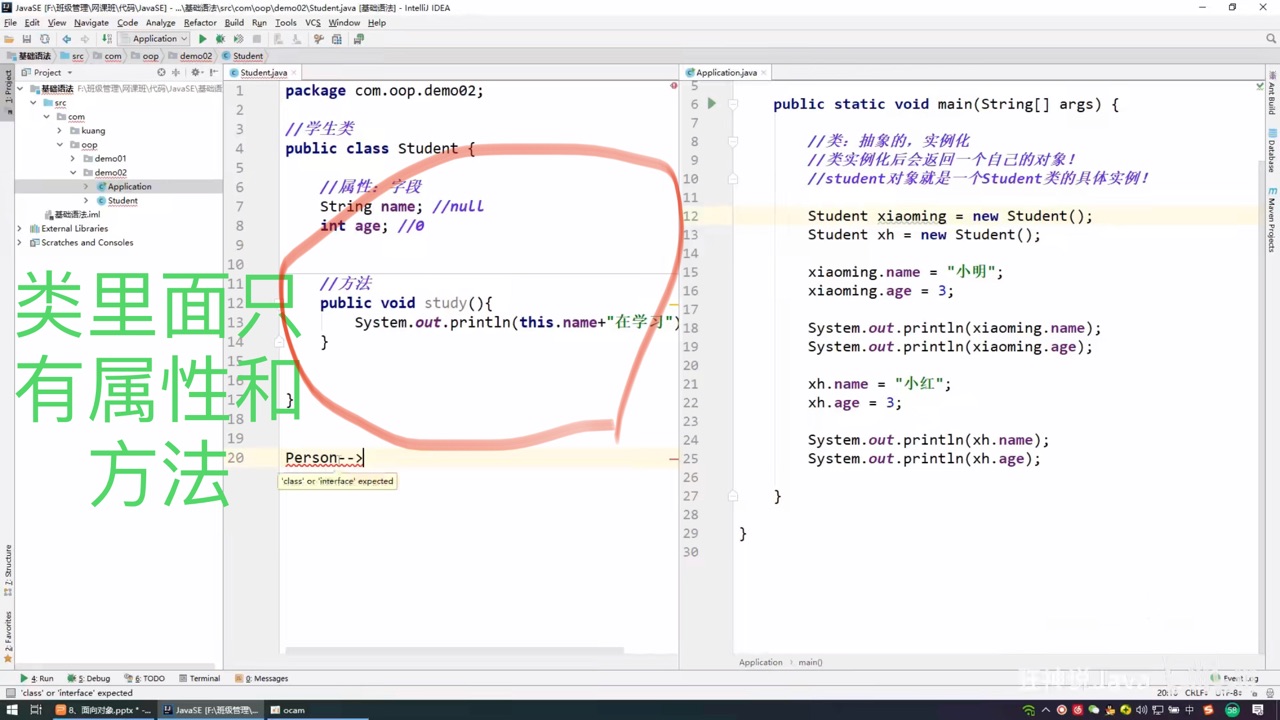Viewport: 1280px width, 720px height.
Task: Click the Synchronize refresh toolbar icon
Action: (x=45, y=39)
